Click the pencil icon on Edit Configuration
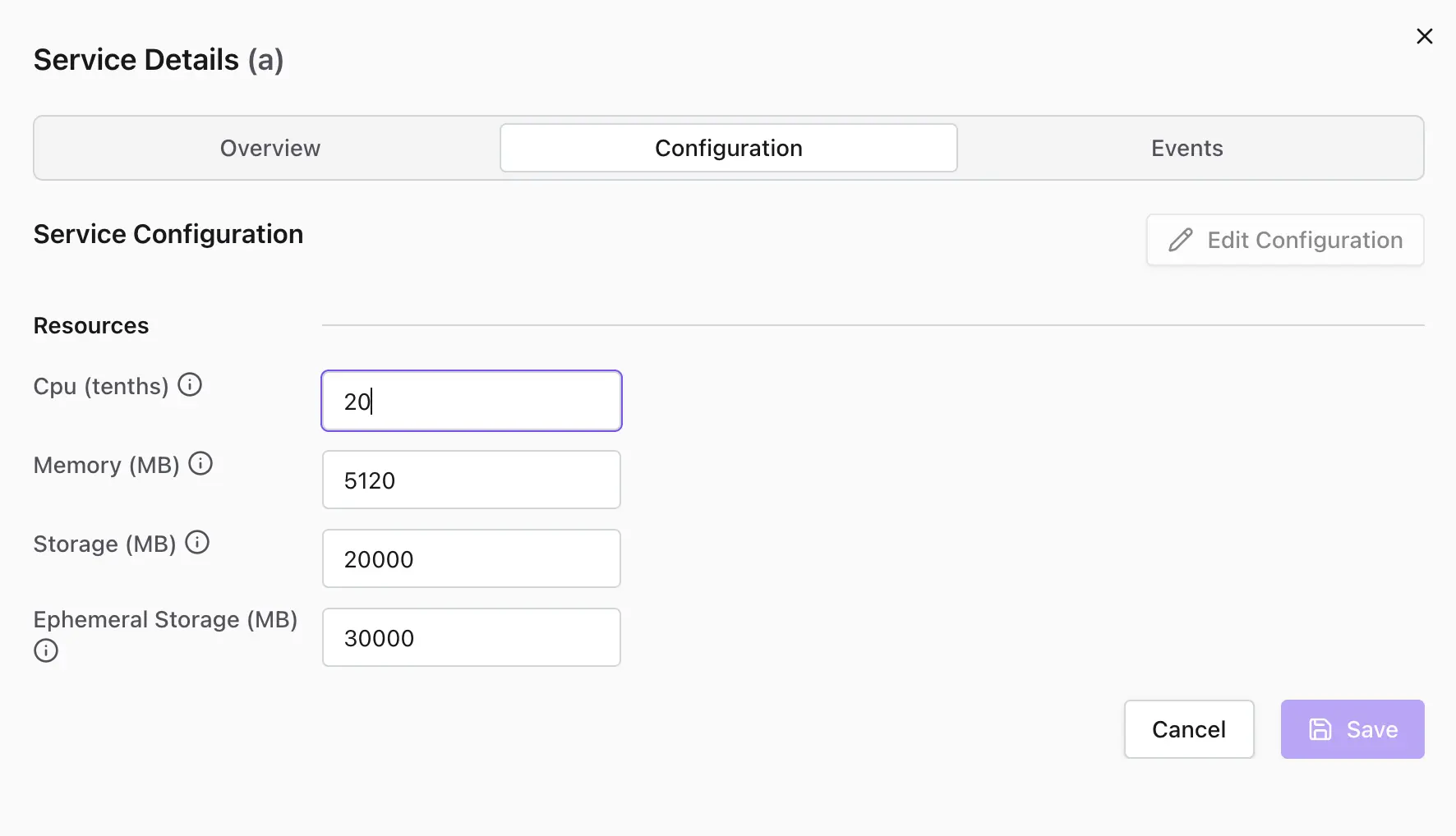This screenshot has width=1456, height=836. point(1181,240)
